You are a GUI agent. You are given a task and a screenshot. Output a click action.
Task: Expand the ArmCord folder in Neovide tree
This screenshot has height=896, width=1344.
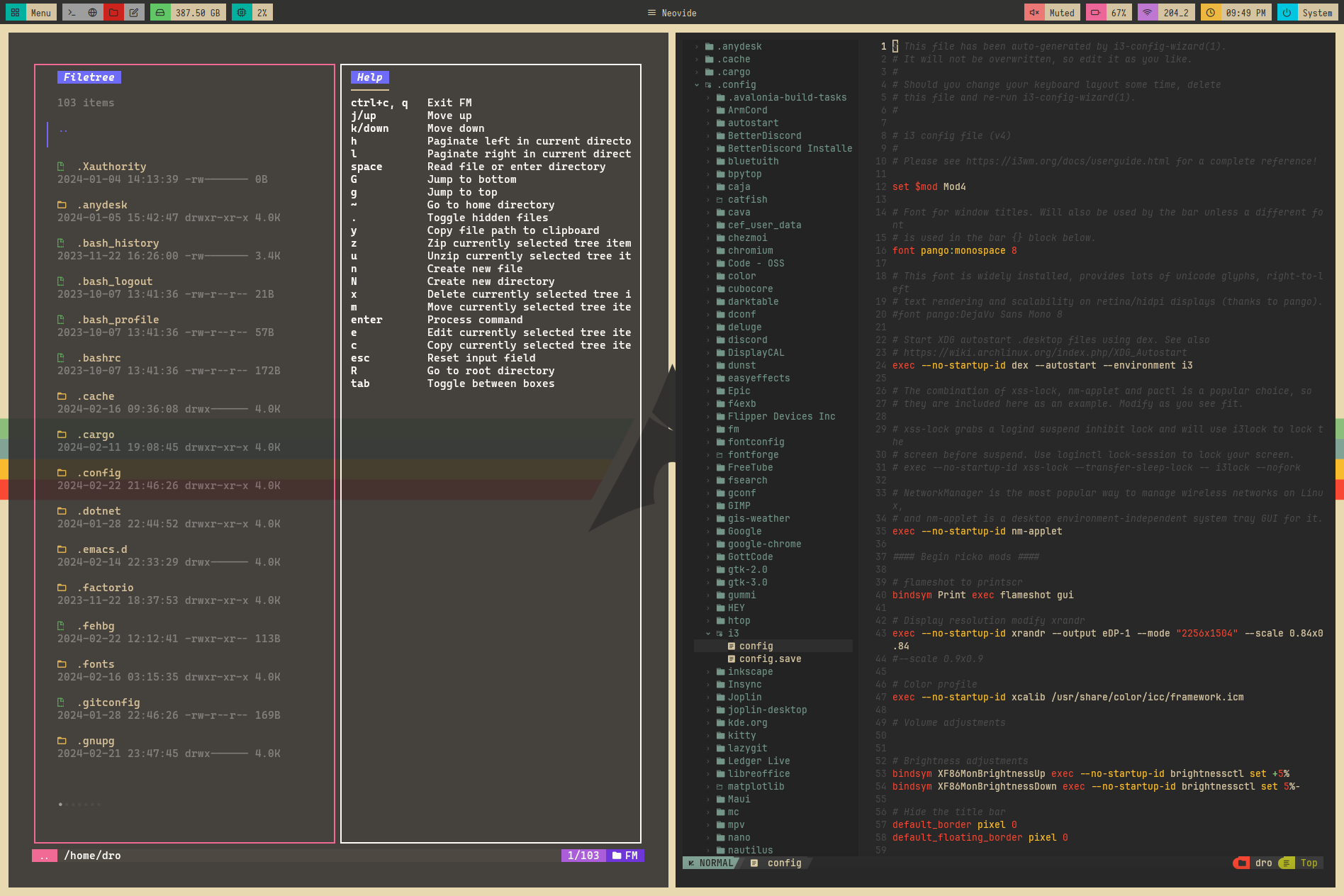[708, 111]
